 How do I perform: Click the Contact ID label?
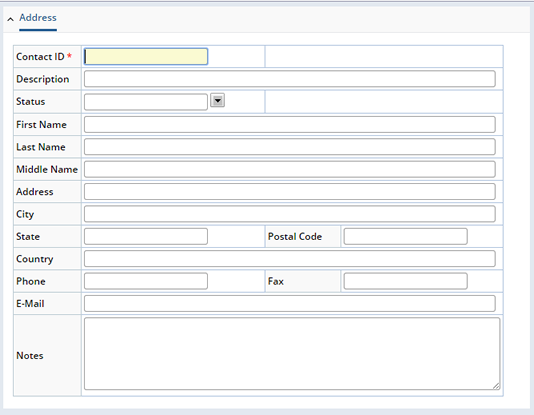click(40, 57)
